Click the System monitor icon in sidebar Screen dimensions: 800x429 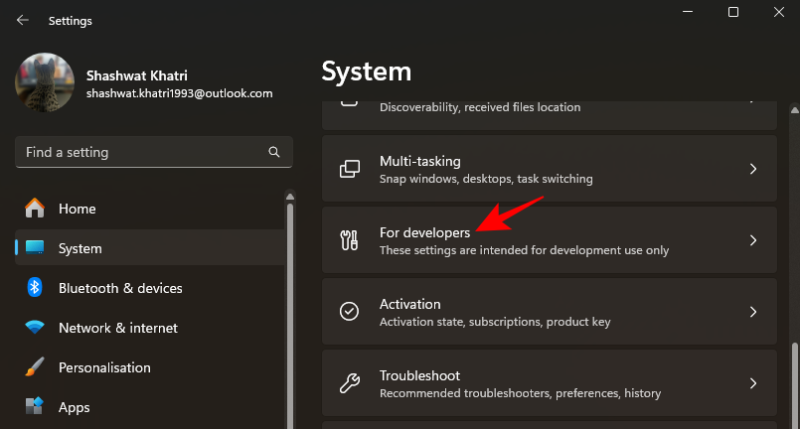(35, 248)
